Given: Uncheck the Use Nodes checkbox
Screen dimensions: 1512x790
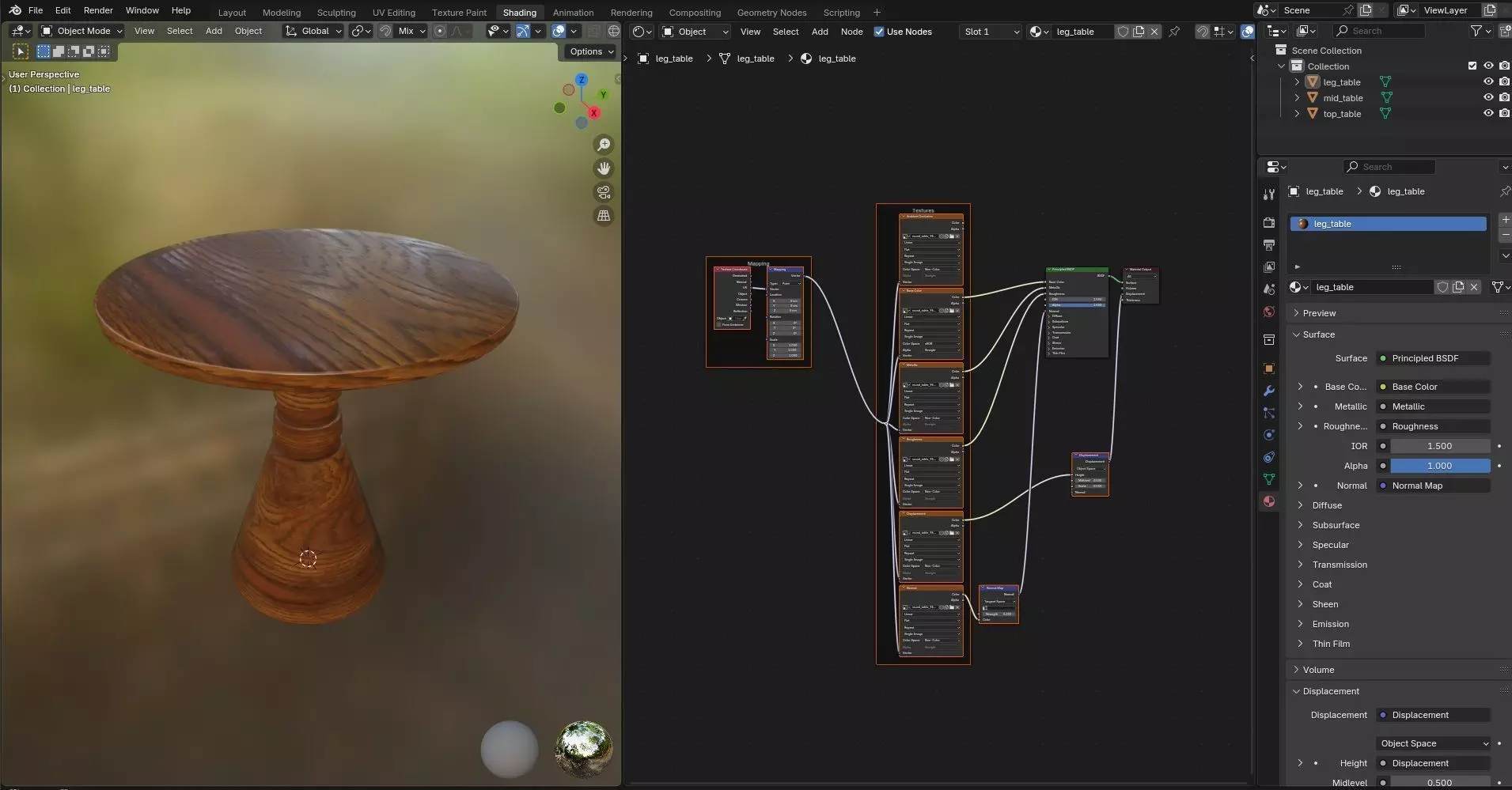Looking at the screenshot, I should pyautogui.click(x=879, y=32).
